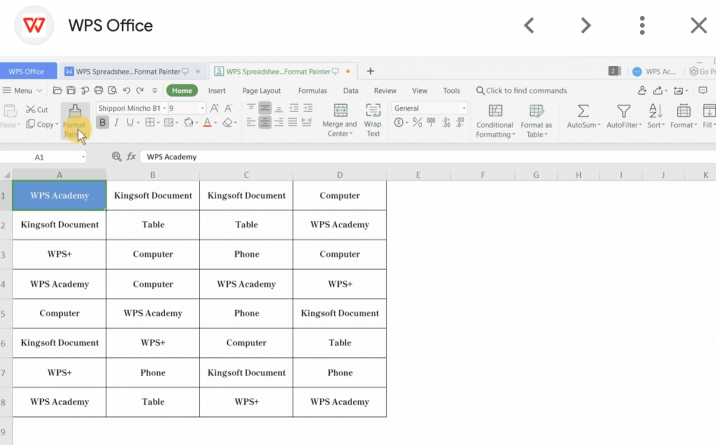Toggle bold formatting

(x=102, y=123)
